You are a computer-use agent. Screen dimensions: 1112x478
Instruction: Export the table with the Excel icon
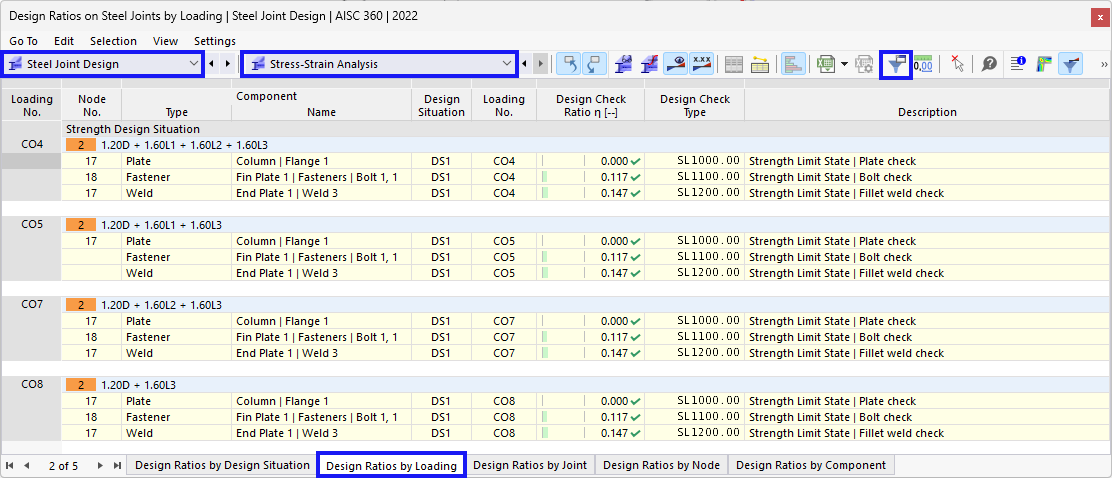[825, 64]
